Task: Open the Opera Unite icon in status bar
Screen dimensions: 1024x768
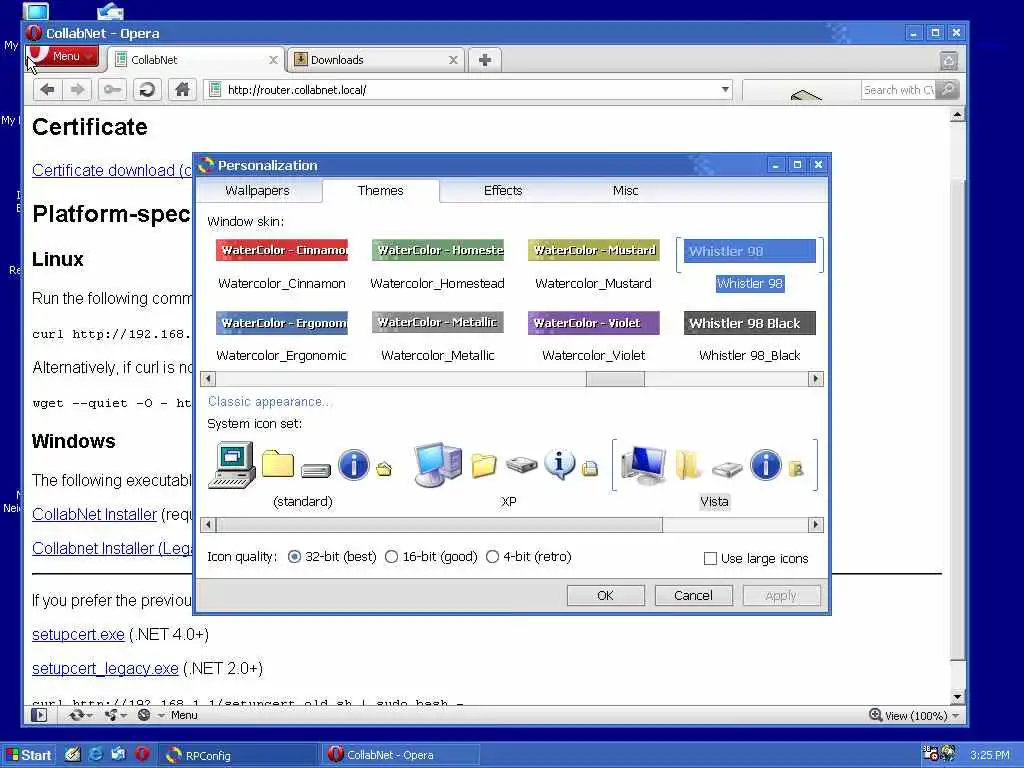Action: click(114, 715)
